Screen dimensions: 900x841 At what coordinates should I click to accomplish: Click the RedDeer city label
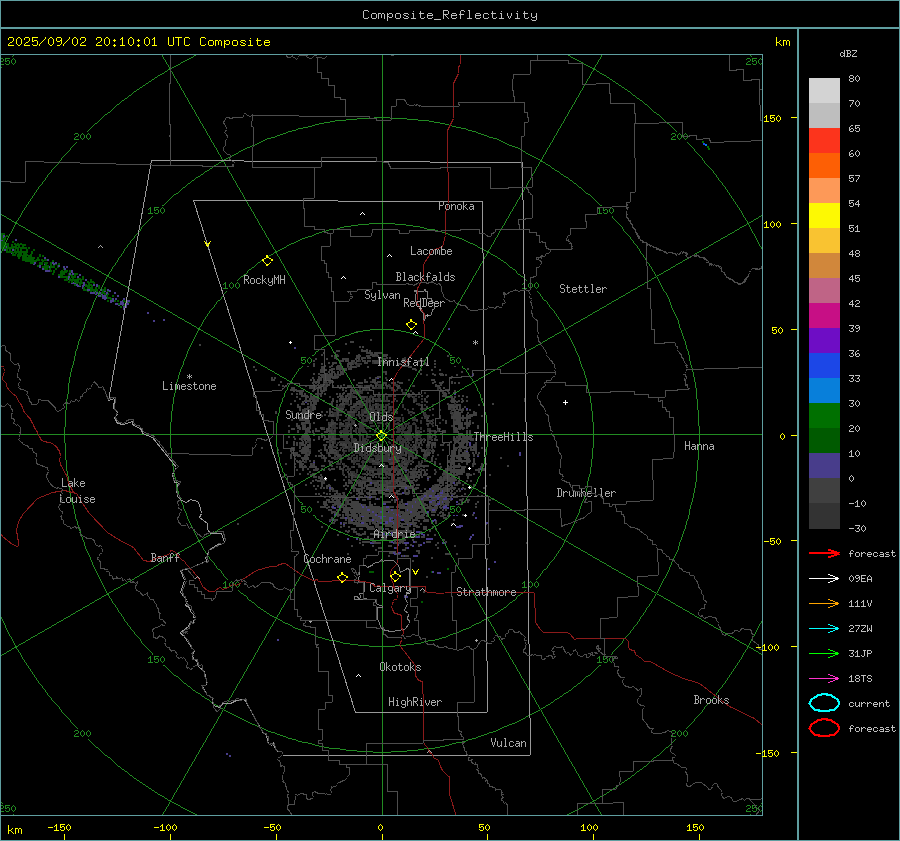click(x=424, y=303)
